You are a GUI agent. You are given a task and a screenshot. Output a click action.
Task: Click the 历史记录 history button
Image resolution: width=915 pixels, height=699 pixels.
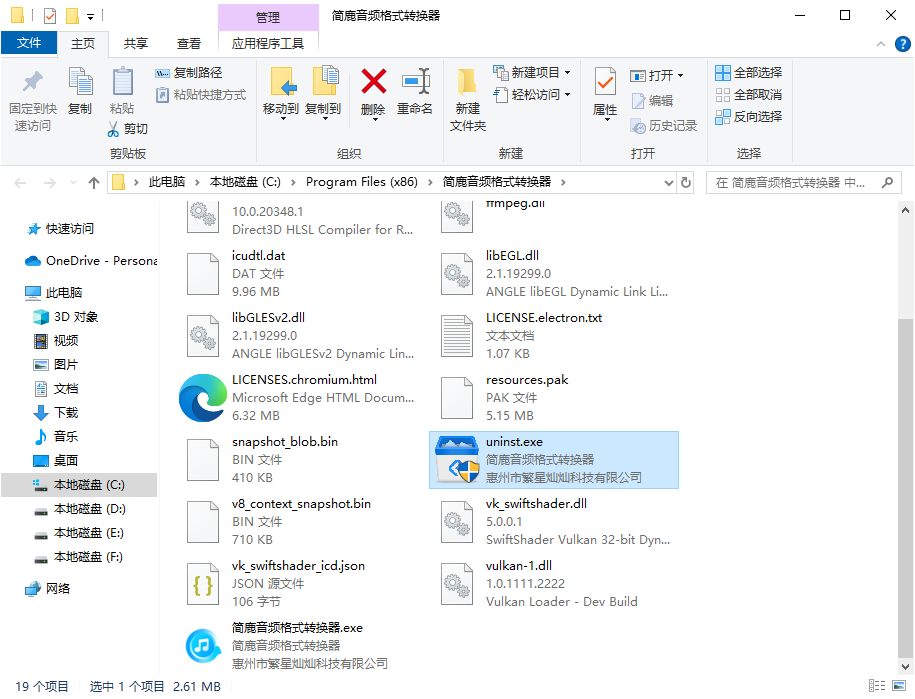tap(664, 125)
